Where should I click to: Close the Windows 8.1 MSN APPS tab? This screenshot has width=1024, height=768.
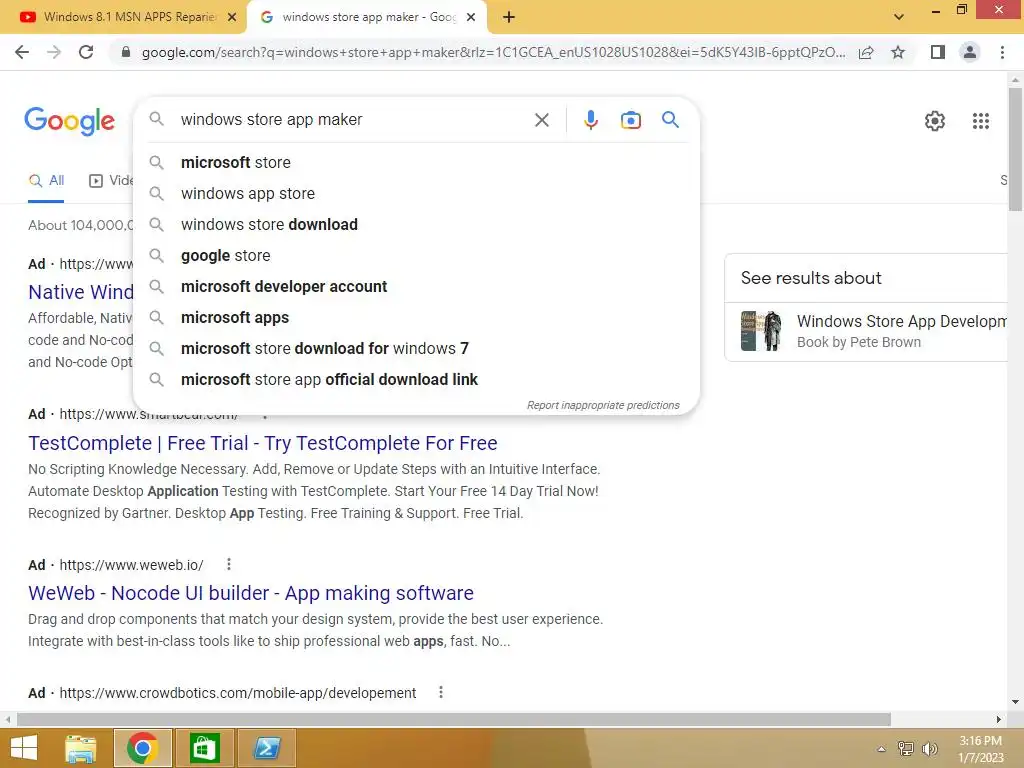pos(232,18)
